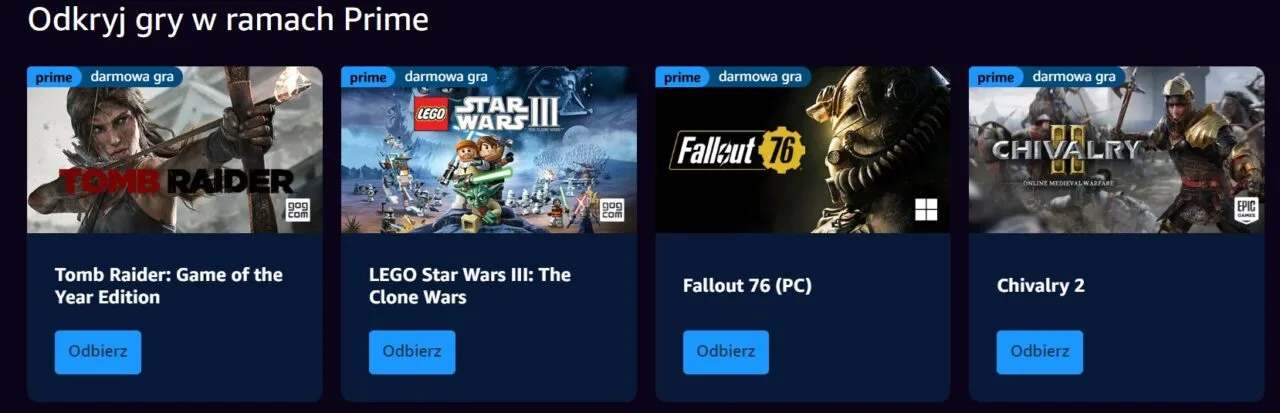Click the Windows store icon on Fallout 76

926,210
